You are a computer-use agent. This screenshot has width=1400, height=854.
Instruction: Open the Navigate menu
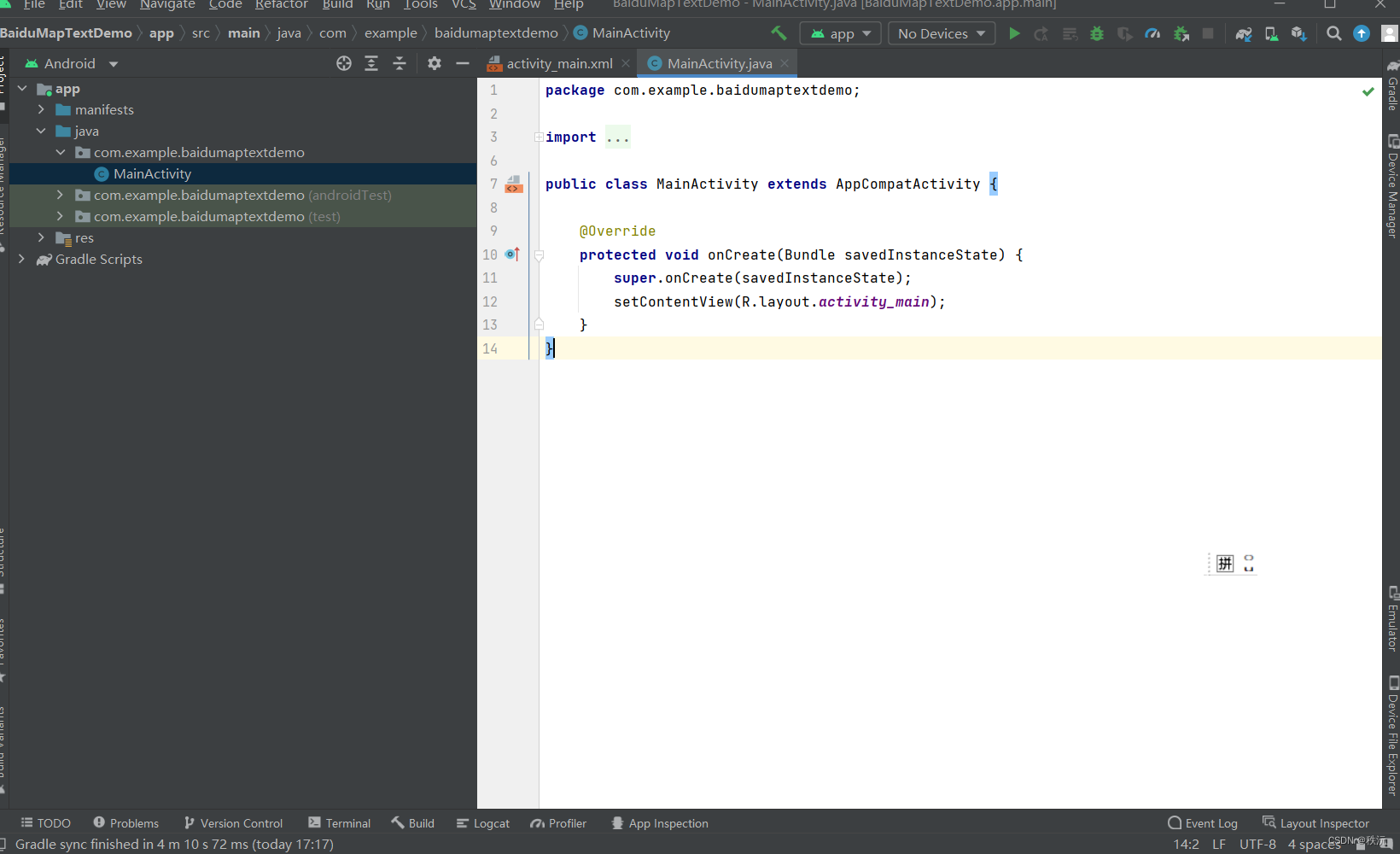167,4
